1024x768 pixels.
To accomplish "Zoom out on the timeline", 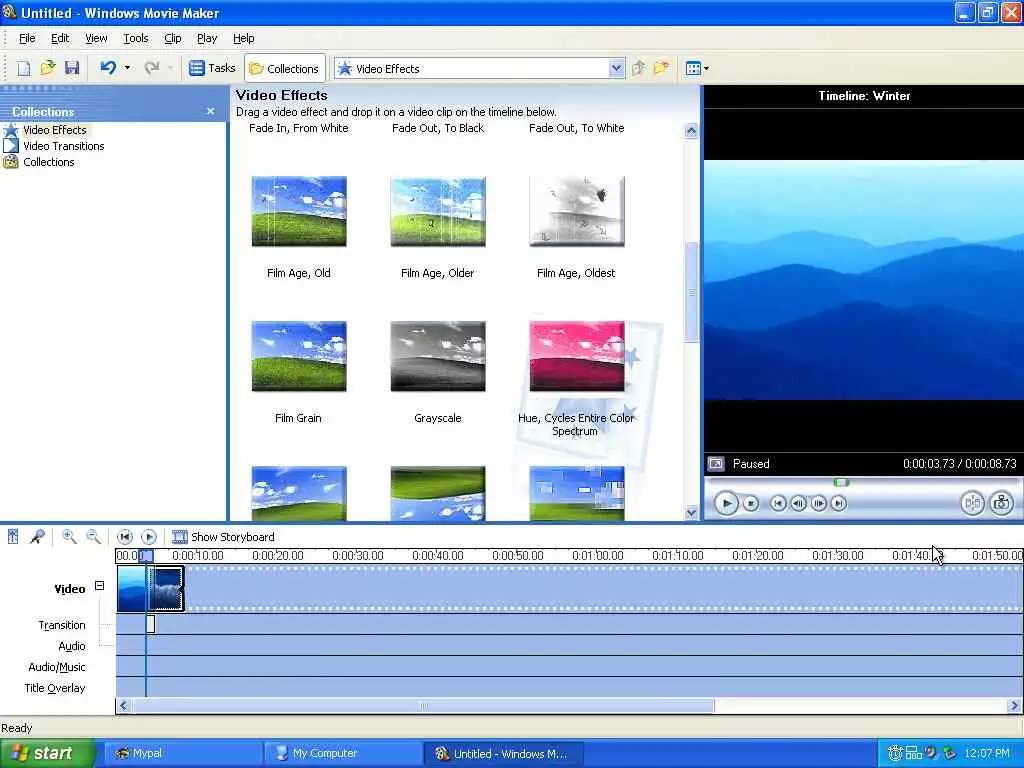I will click(93, 537).
